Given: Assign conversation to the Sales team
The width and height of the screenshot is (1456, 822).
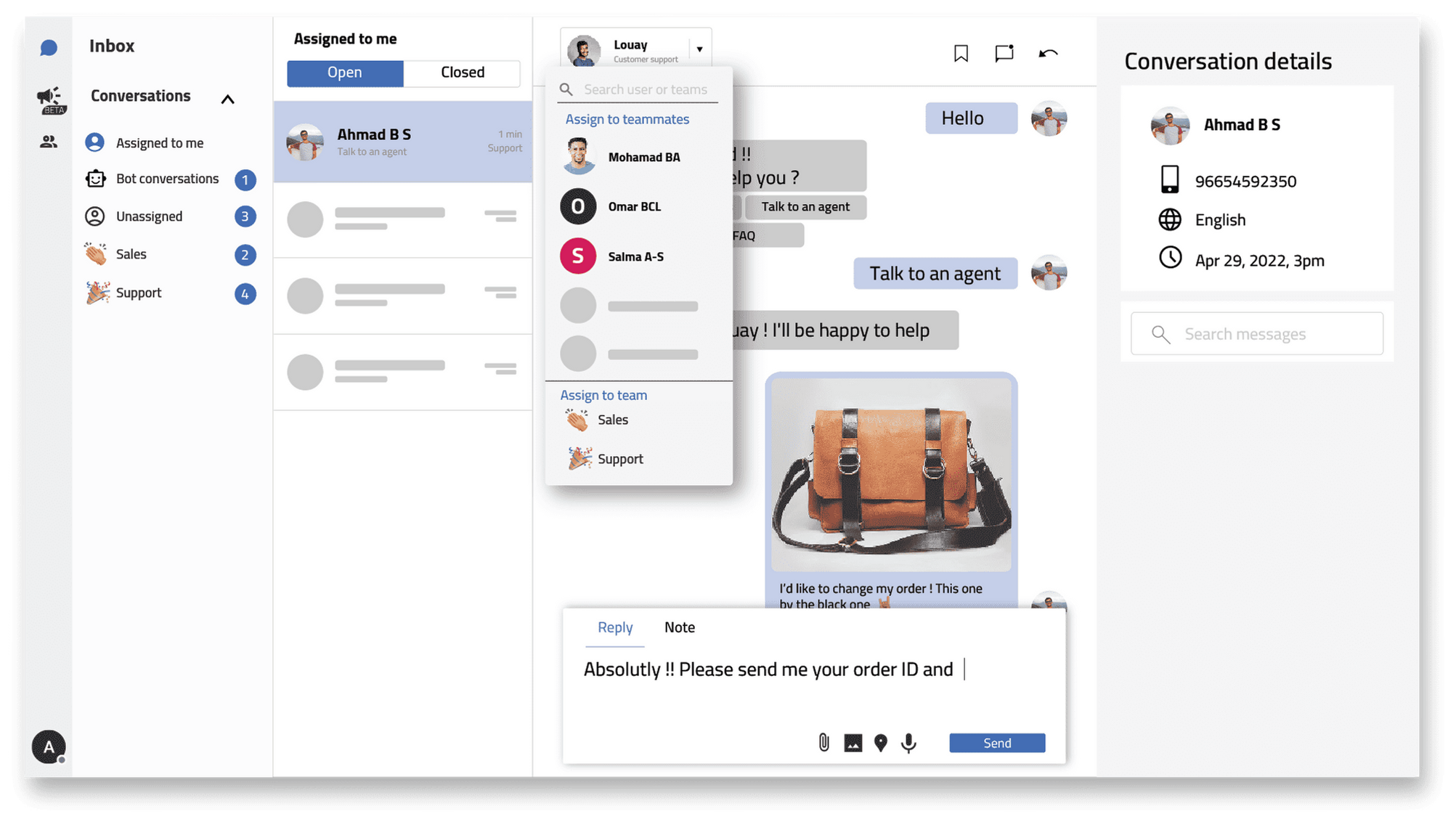Looking at the screenshot, I should 611,420.
